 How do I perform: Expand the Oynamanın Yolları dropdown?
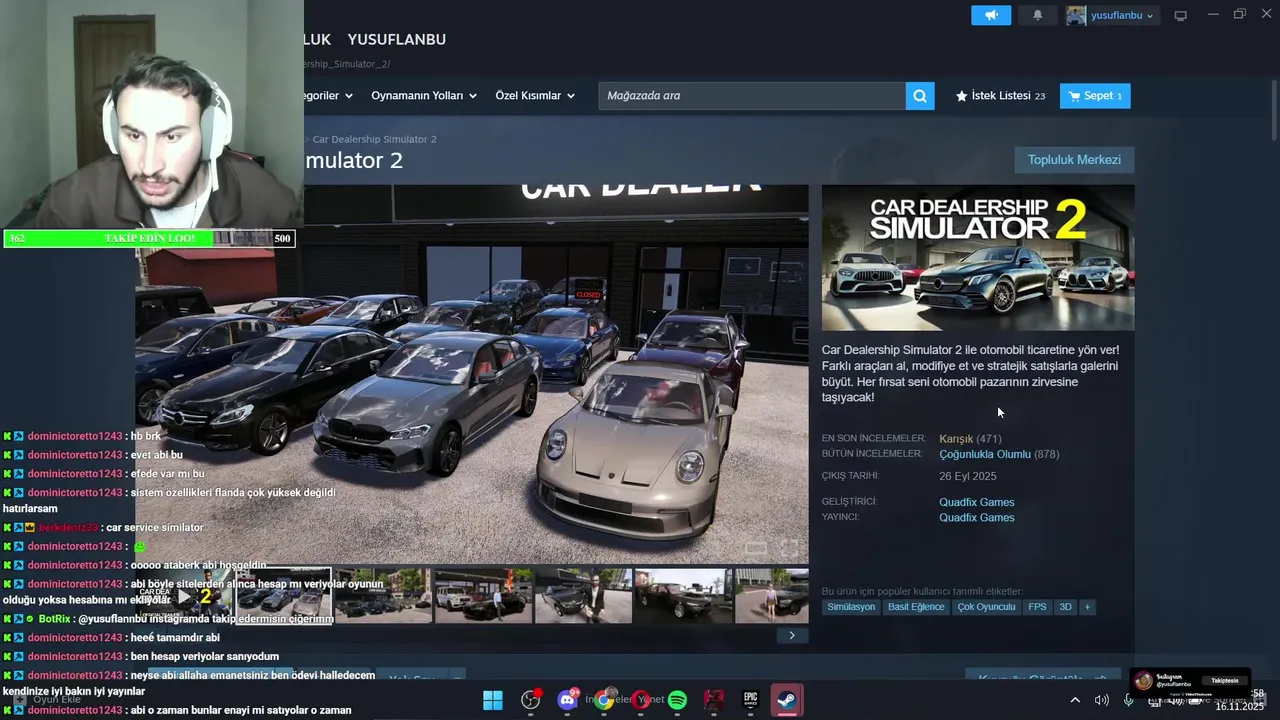click(x=424, y=96)
